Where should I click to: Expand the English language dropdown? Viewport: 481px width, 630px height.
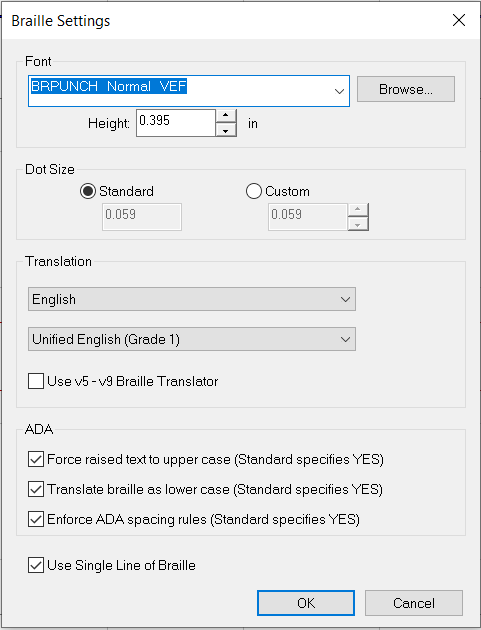(x=192, y=299)
